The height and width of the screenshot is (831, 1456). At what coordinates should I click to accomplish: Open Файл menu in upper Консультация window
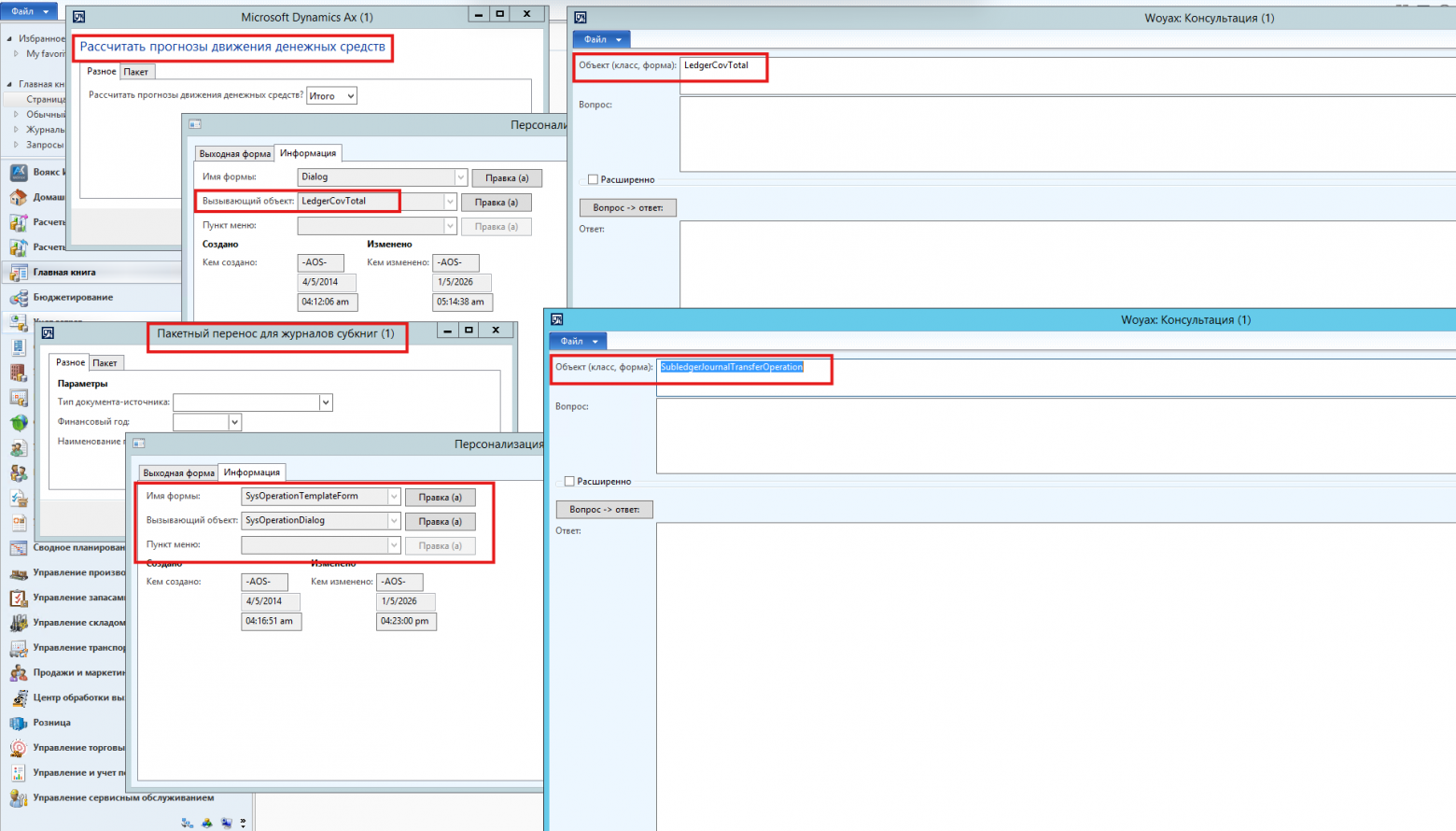pos(602,39)
